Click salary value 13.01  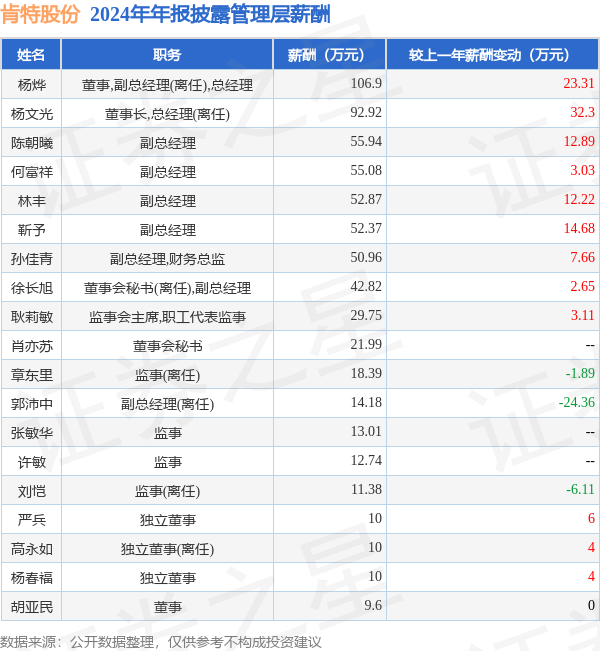point(366,432)
